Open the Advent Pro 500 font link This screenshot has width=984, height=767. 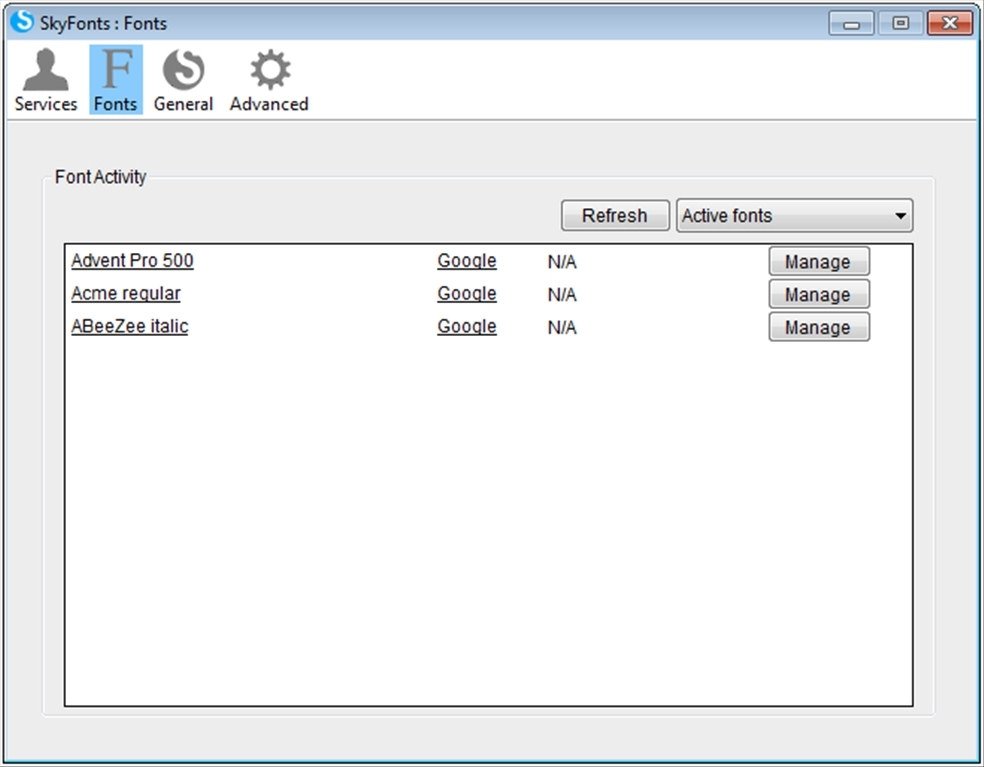click(132, 260)
